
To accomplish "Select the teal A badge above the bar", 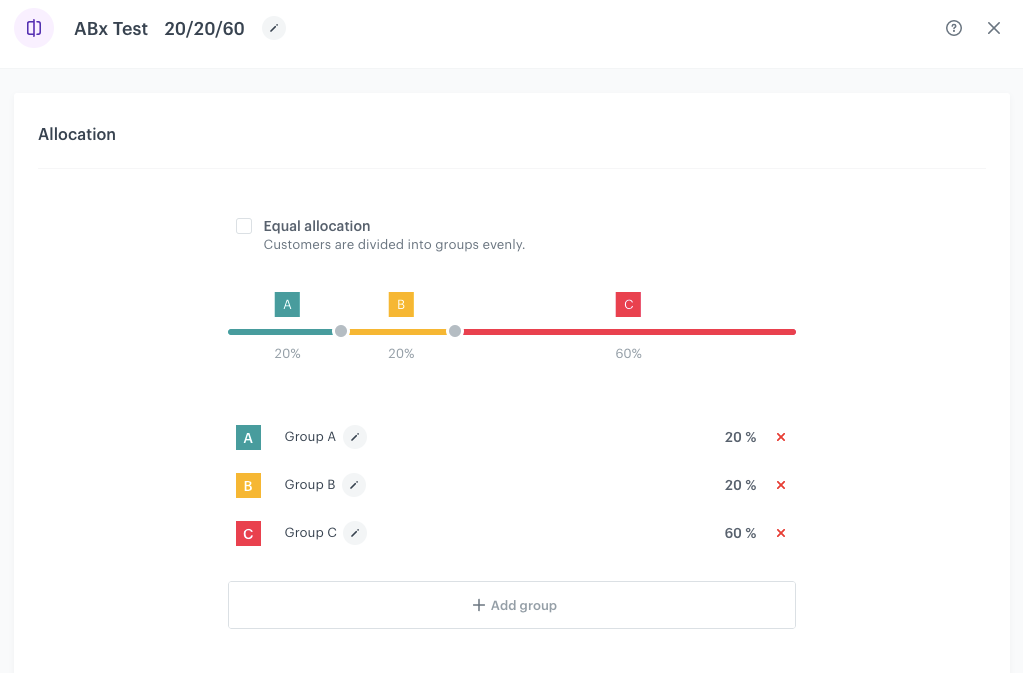I will coord(287,304).
